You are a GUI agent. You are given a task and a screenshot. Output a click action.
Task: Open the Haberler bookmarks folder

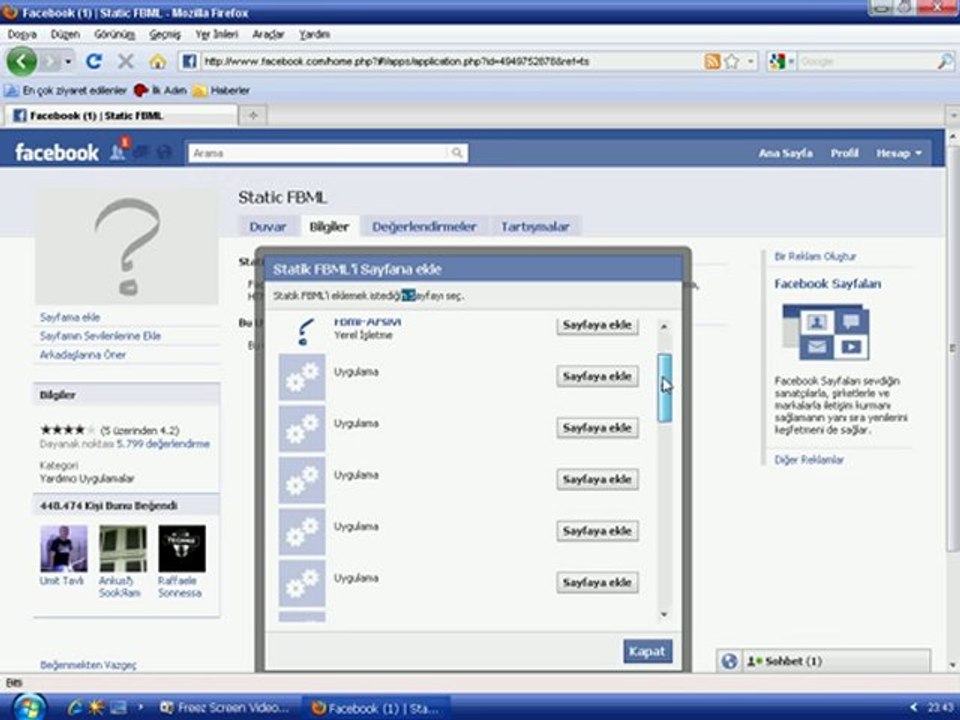tap(221, 91)
